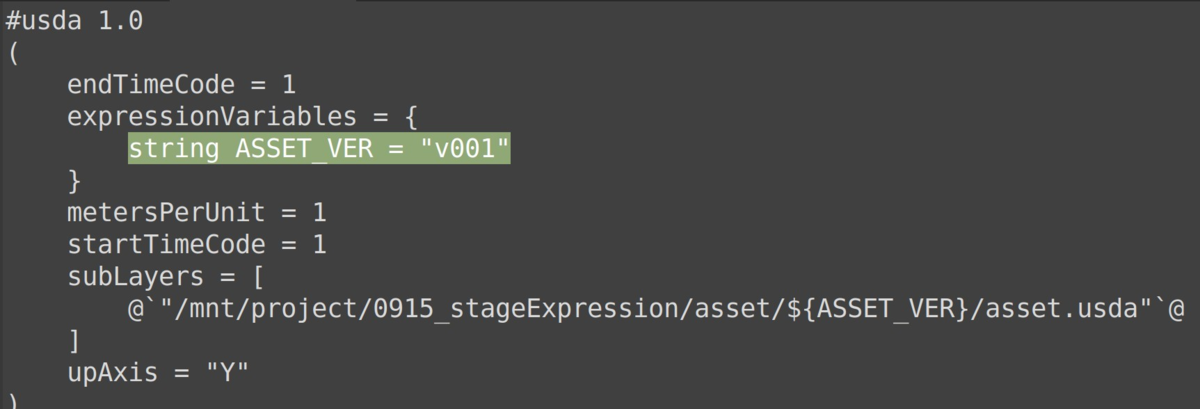Click the highlighted string ASSET_VER line

point(319,149)
